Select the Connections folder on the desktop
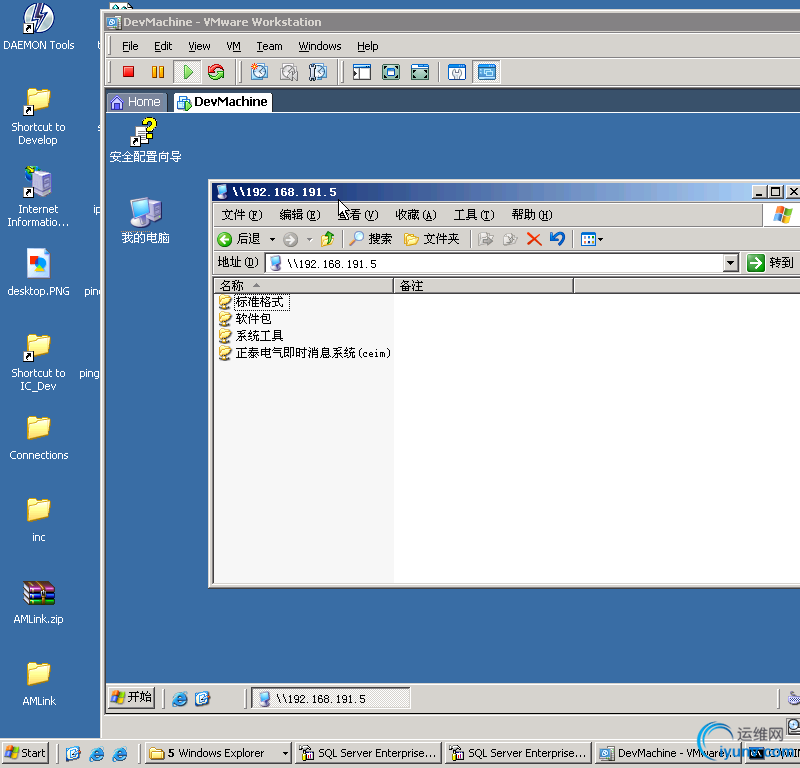Viewport: 800px width, 768px height. click(x=39, y=438)
